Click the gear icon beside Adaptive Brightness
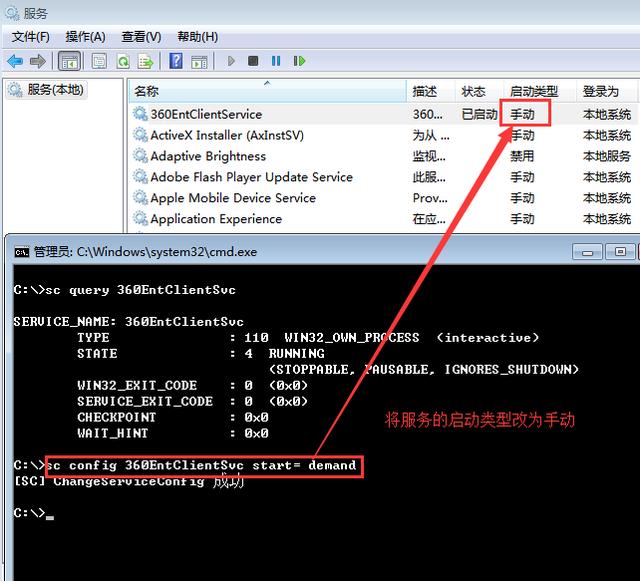Viewport: 640px width, 581px height. point(140,156)
